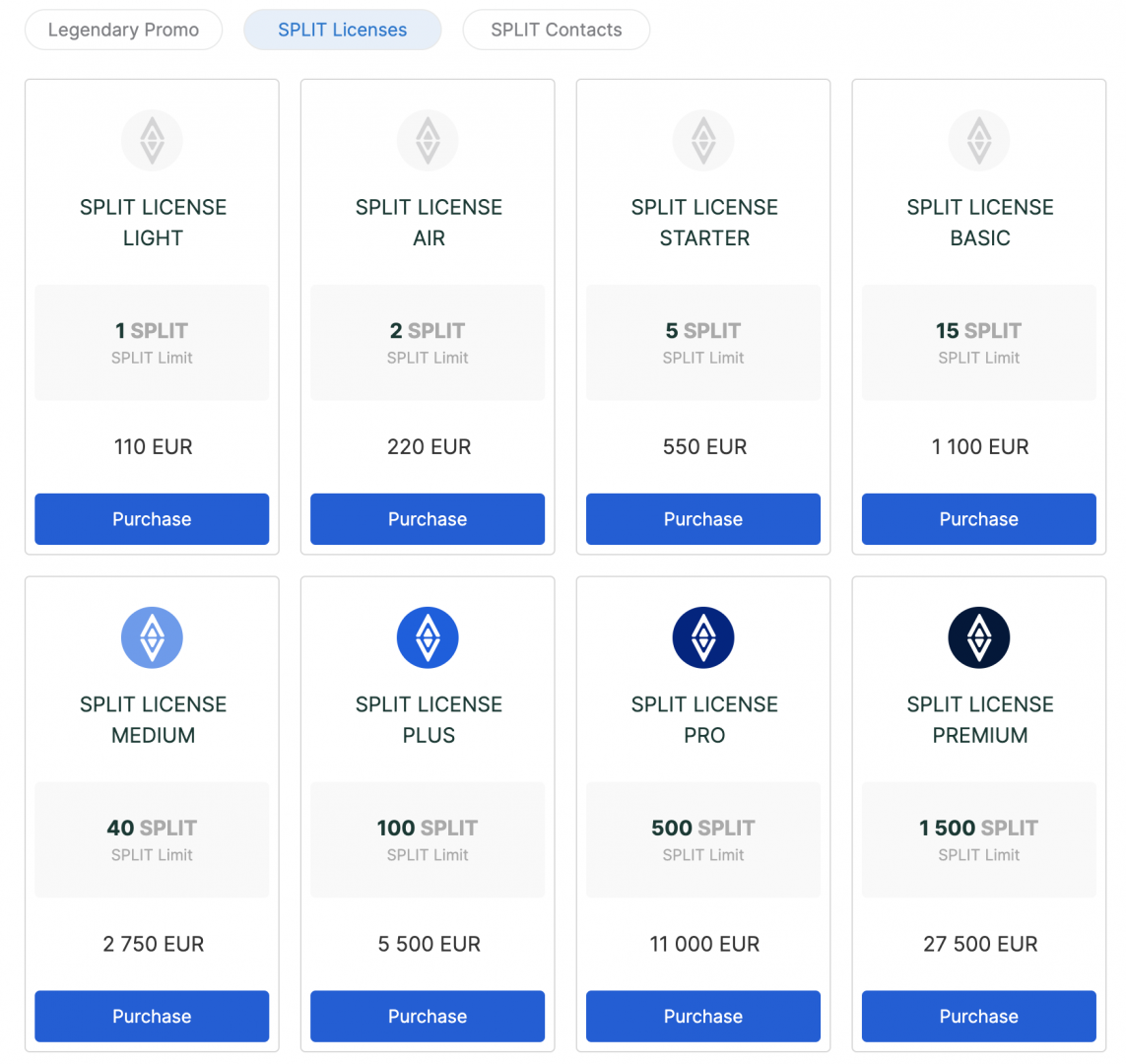Click the 1 500 SPLIT limit box

click(979, 839)
